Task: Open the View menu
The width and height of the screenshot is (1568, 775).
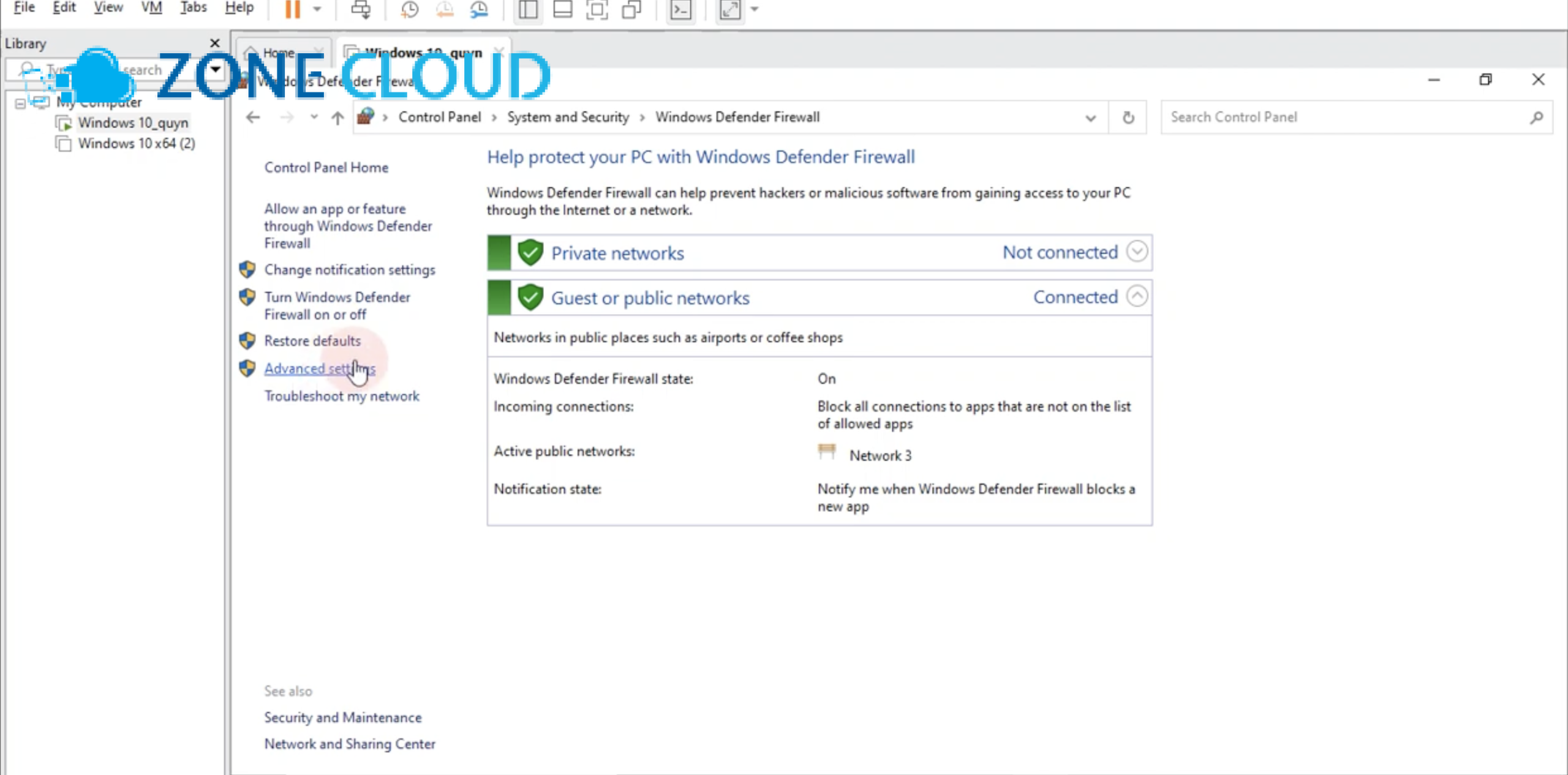Action: 108,7
